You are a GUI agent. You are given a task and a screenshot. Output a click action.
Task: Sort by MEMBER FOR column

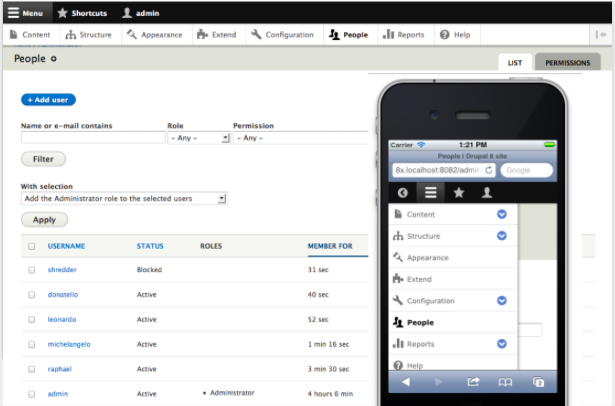click(330, 246)
